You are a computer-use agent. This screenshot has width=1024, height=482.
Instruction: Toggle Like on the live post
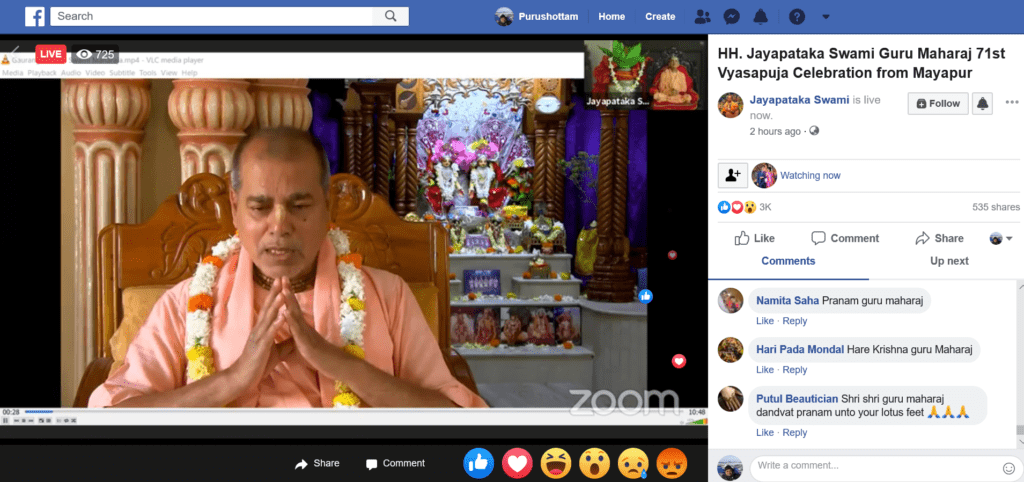(x=755, y=238)
